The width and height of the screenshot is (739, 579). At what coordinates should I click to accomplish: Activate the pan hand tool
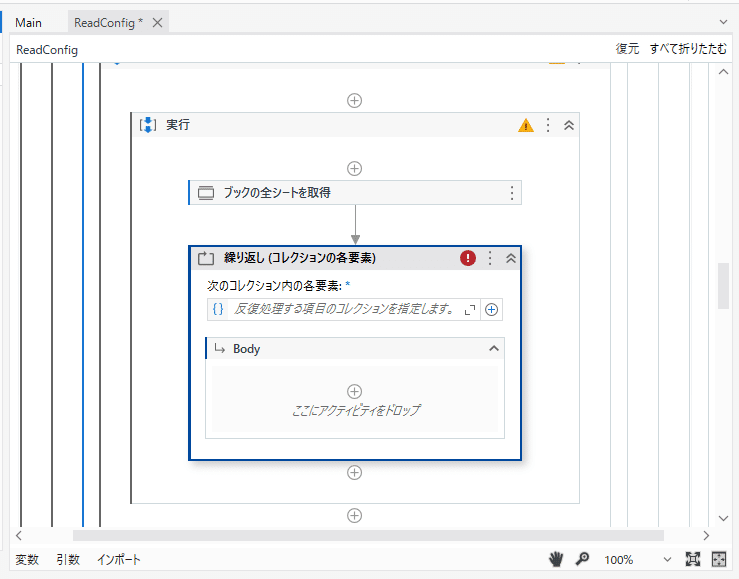[x=556, y=559]
